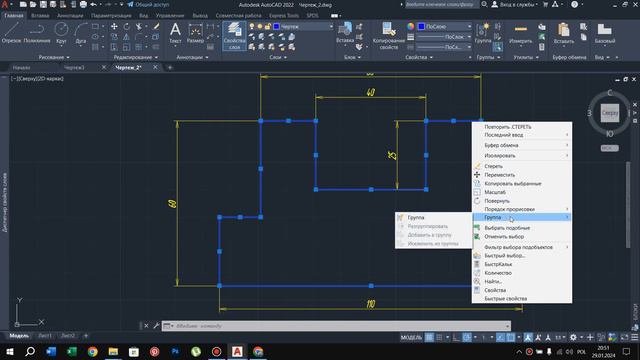This screenshot has width=640, height=360.
Task: Click the Undo arrow icon
Action: (x=93, y=4)
